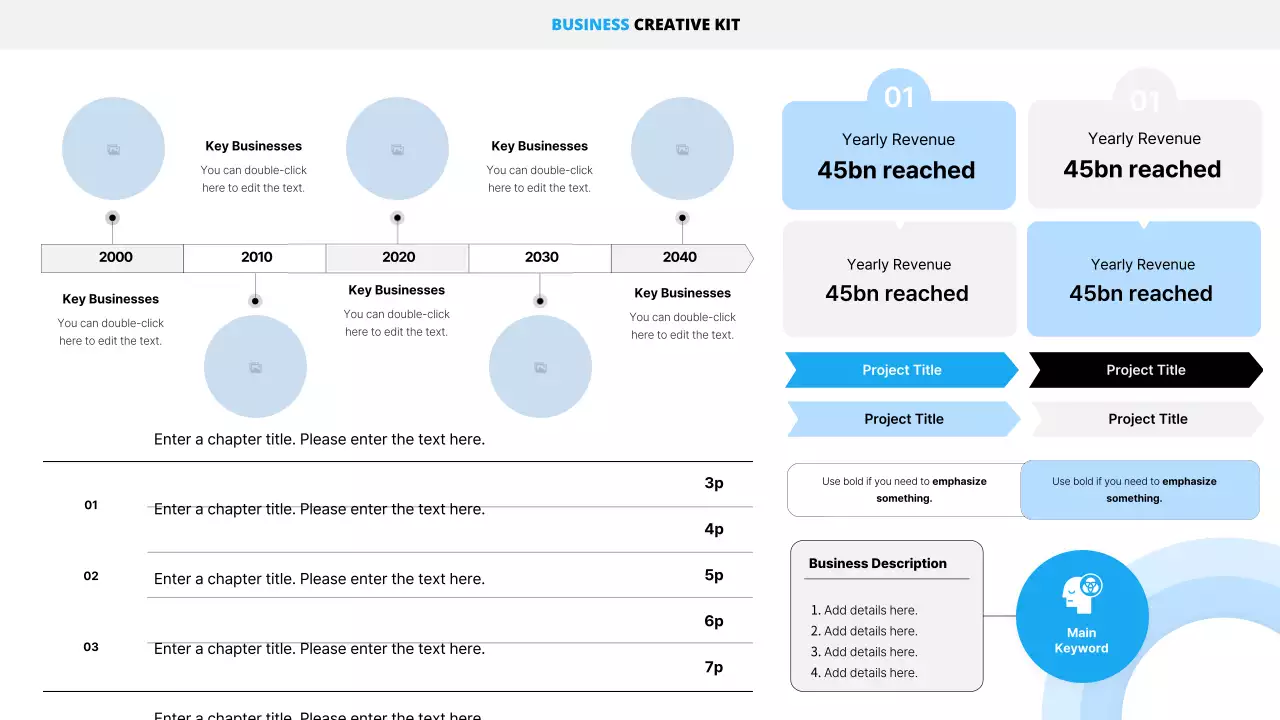Click the blue emphasize text box
This screenshot has width=1280, height=720.
[1139, 489]
